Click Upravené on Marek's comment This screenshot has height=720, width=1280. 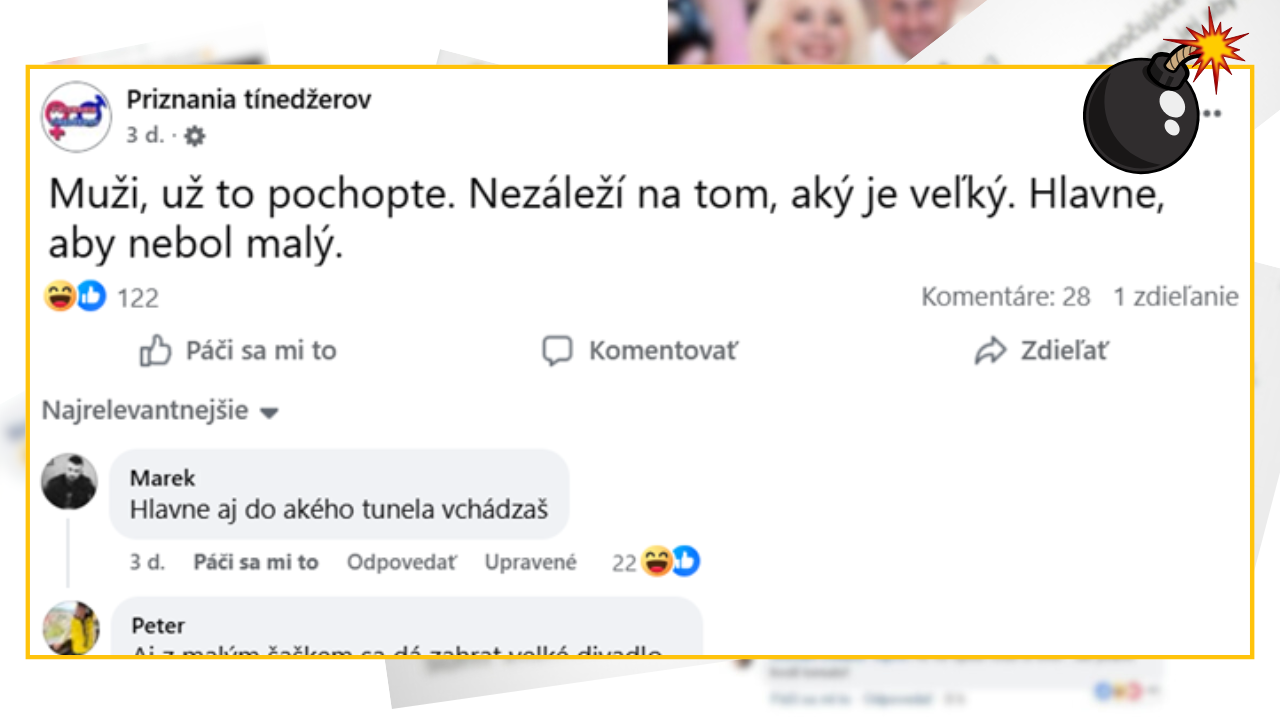(531, 562)
